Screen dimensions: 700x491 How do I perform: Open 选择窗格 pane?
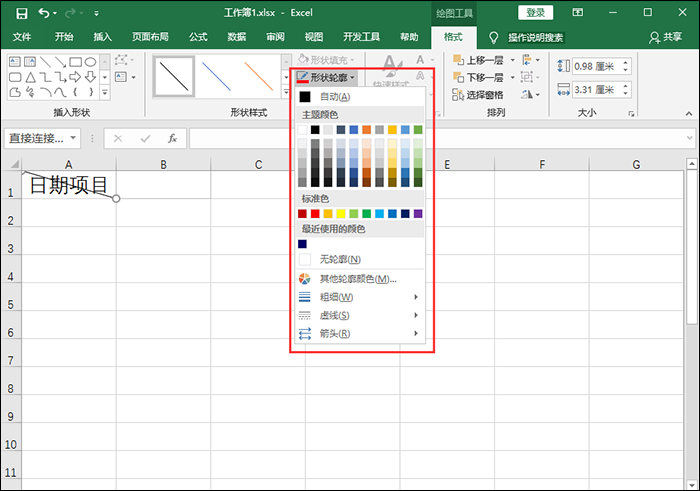(x=478, y=95)
